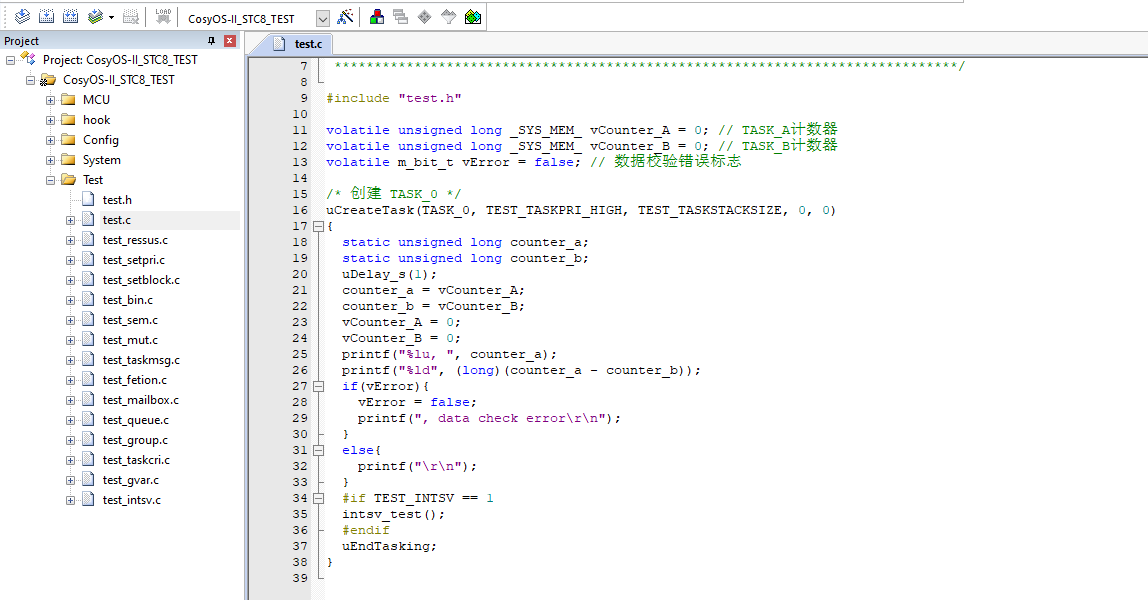
Task: Select test_queue.c in the project tree
Action: (x=136, y=420)
